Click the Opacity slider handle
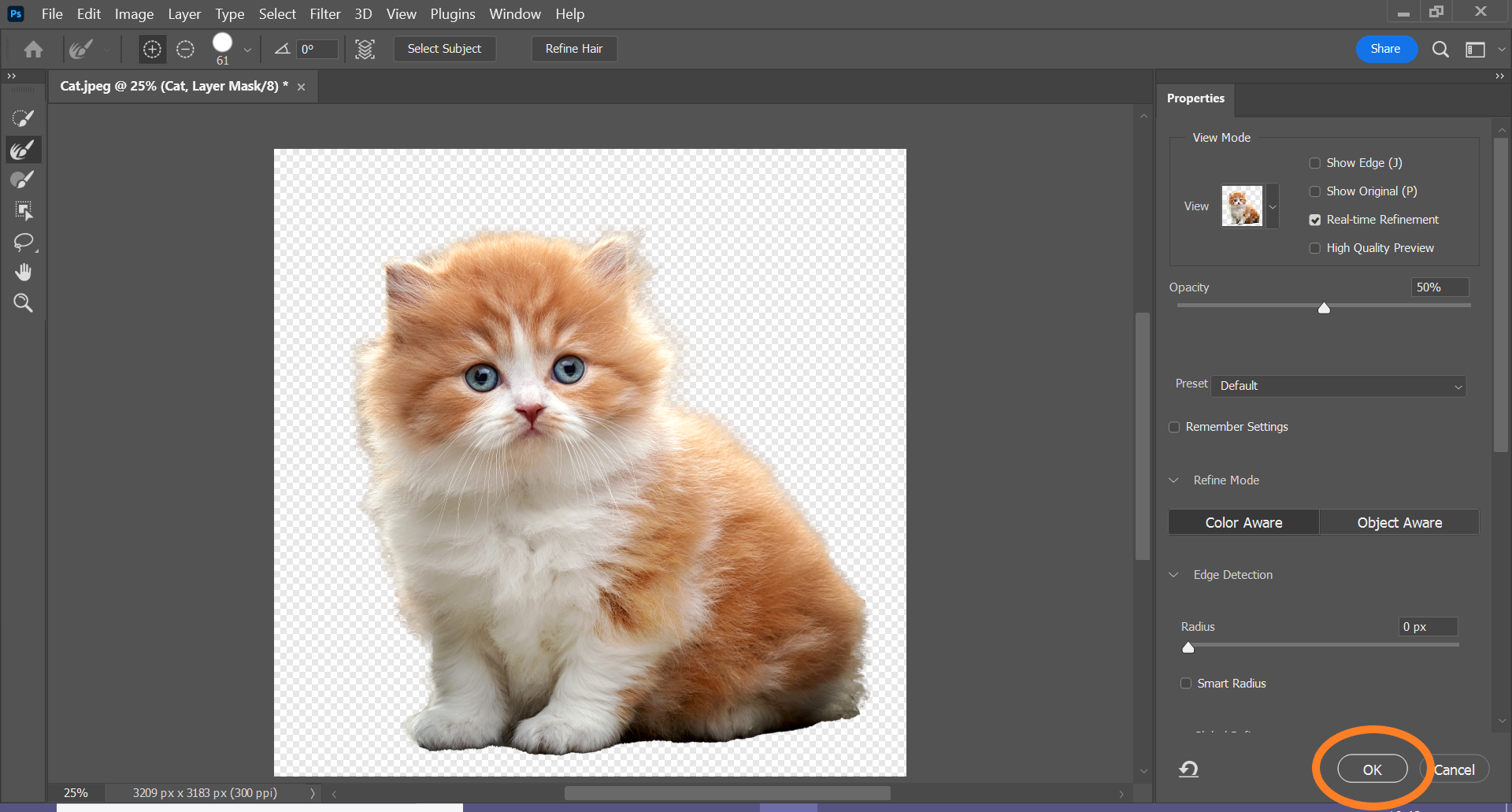The image size is (1512, 812). pos(1324,308)
